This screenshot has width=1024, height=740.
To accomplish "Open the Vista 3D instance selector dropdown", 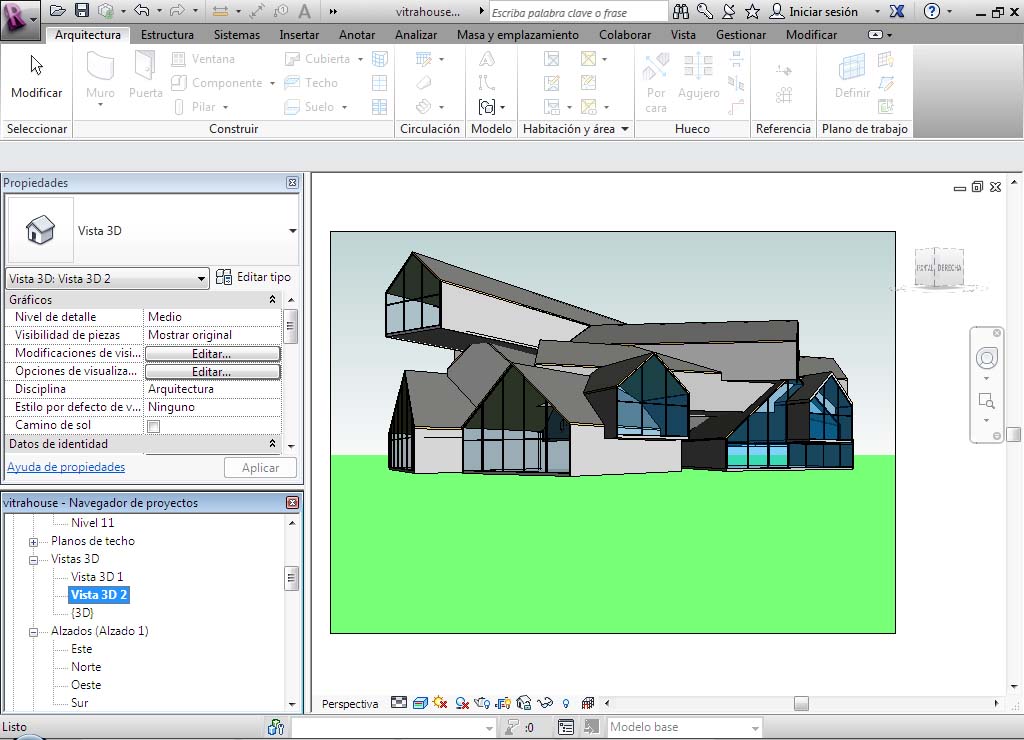I will [x=201, y=278].
